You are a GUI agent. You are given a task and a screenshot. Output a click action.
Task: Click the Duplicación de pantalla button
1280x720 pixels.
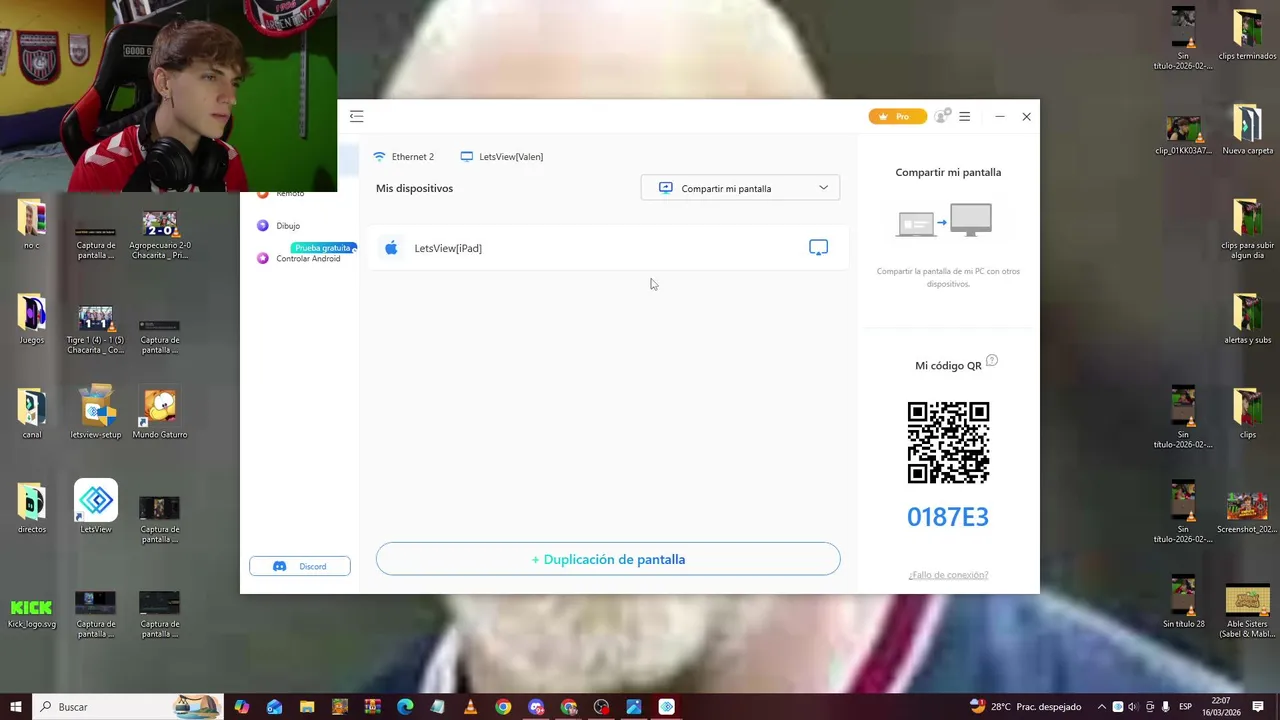608,559
